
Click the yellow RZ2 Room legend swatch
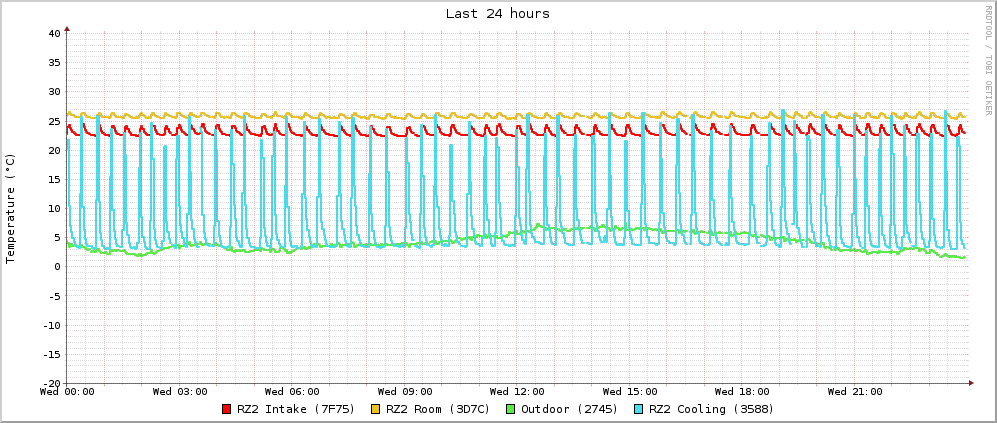[376, 409]
